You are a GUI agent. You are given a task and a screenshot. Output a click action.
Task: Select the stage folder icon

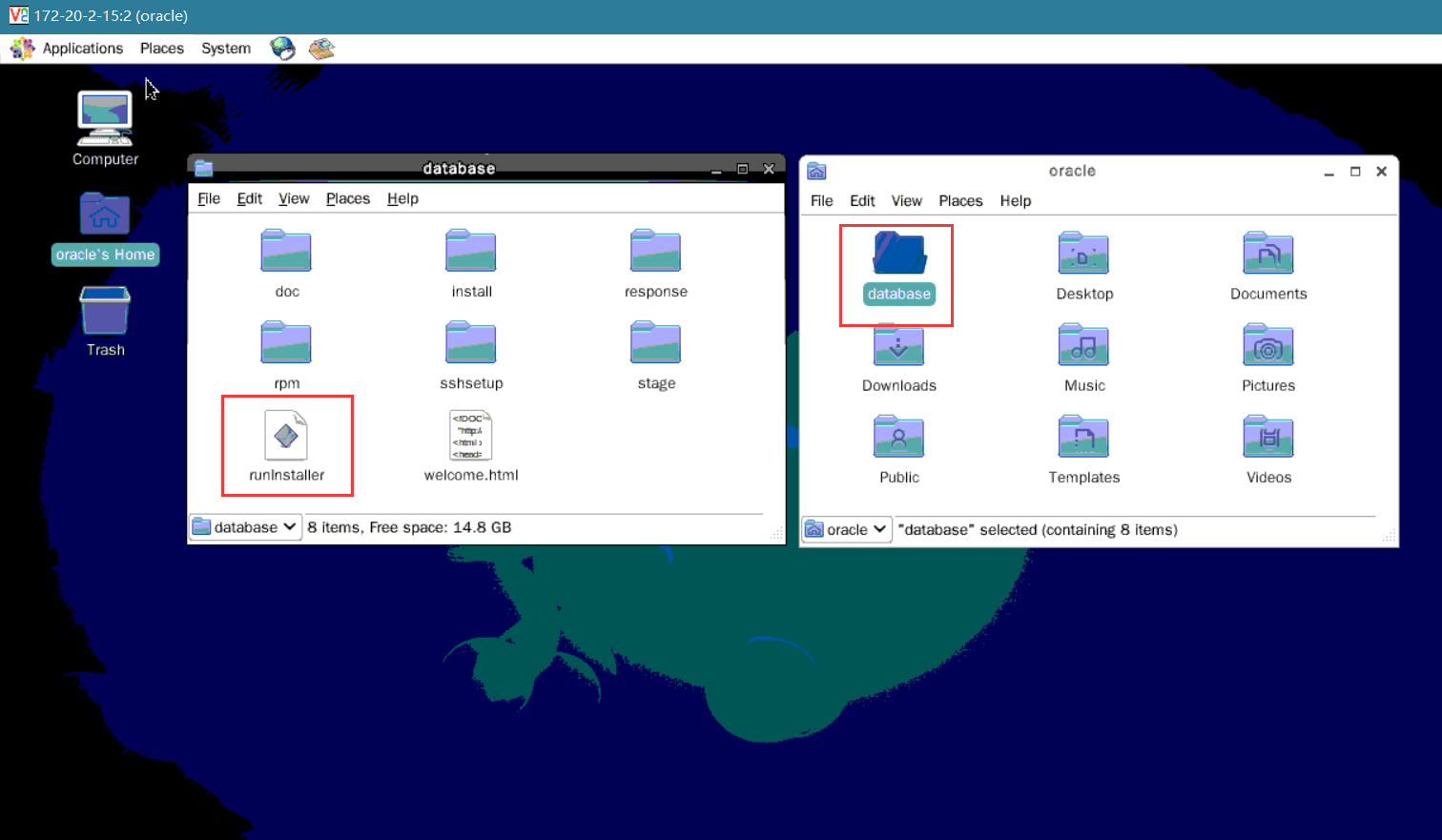(655, 341)
